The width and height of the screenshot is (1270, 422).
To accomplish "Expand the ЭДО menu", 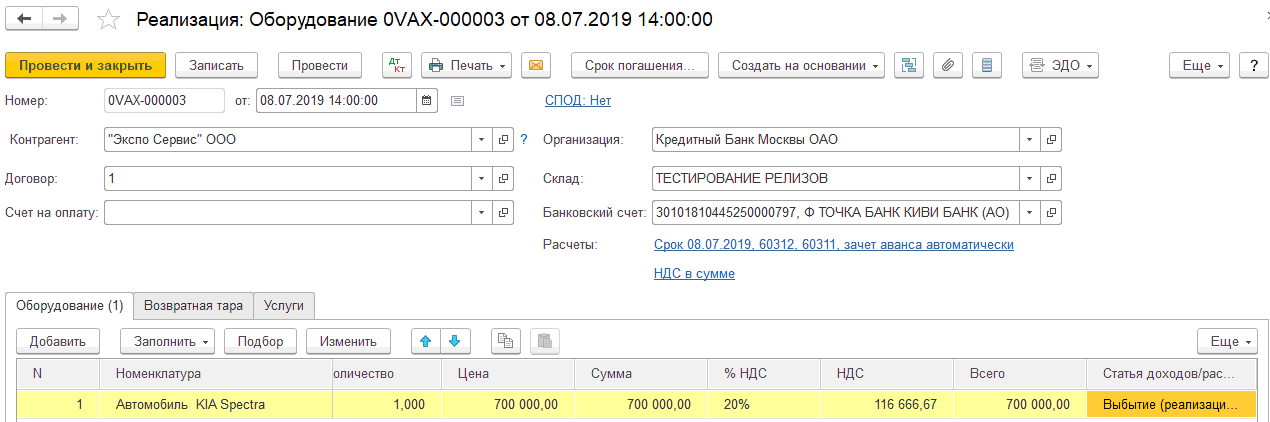I will pyautogui.click(x=1060, y=65).
